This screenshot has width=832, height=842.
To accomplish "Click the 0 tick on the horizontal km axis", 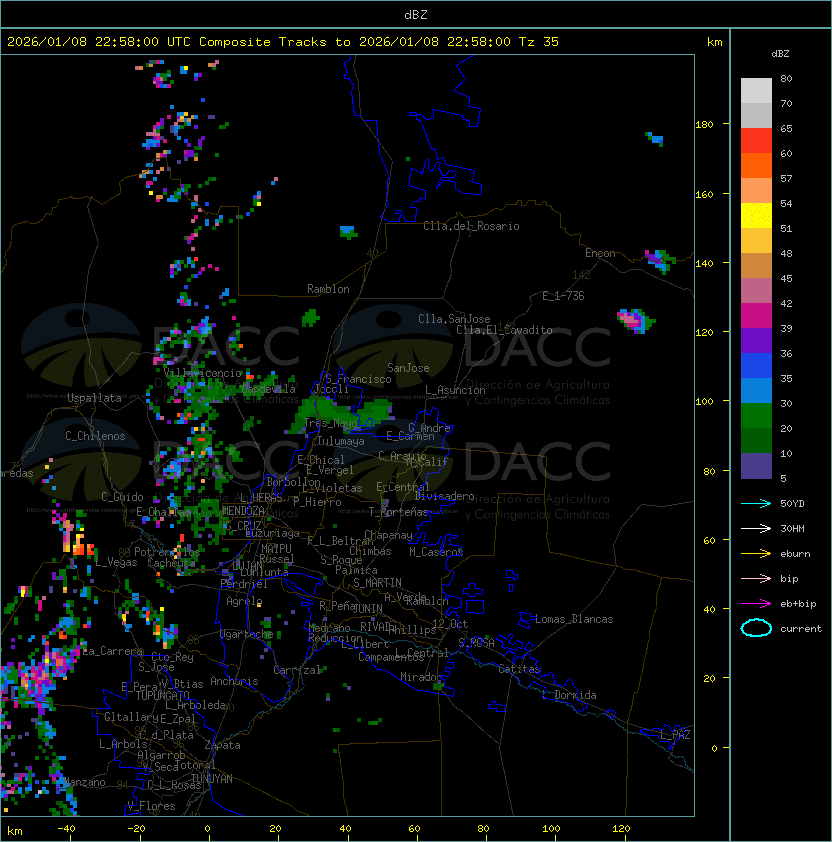I will point(207,829).
